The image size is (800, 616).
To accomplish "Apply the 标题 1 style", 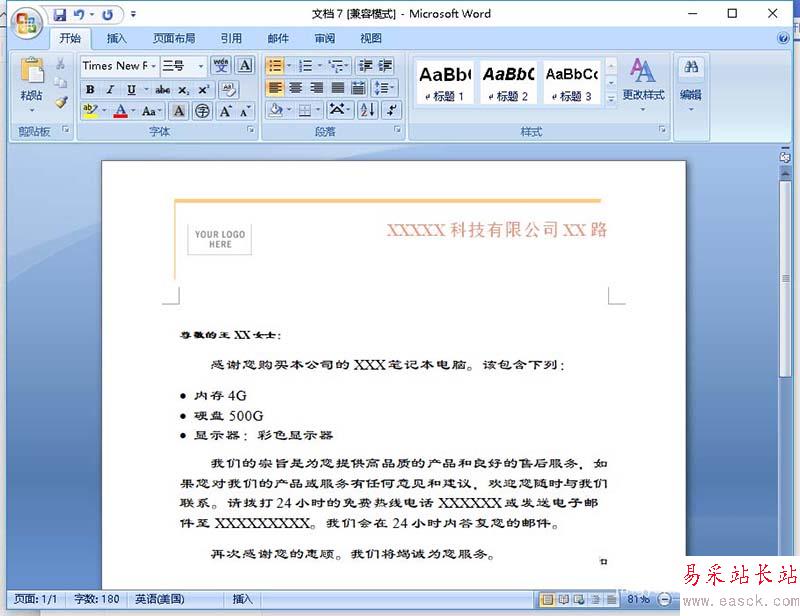I will 444,82.
